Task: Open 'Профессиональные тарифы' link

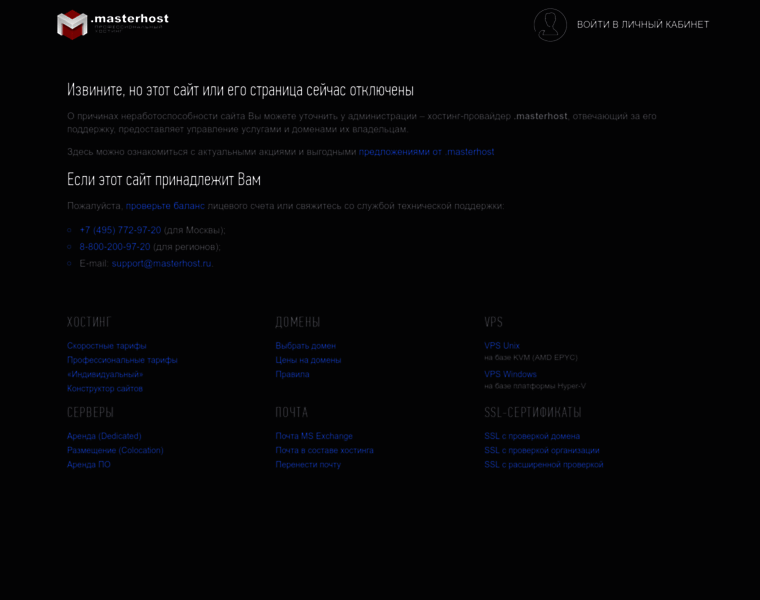Action: coord(122,360)
